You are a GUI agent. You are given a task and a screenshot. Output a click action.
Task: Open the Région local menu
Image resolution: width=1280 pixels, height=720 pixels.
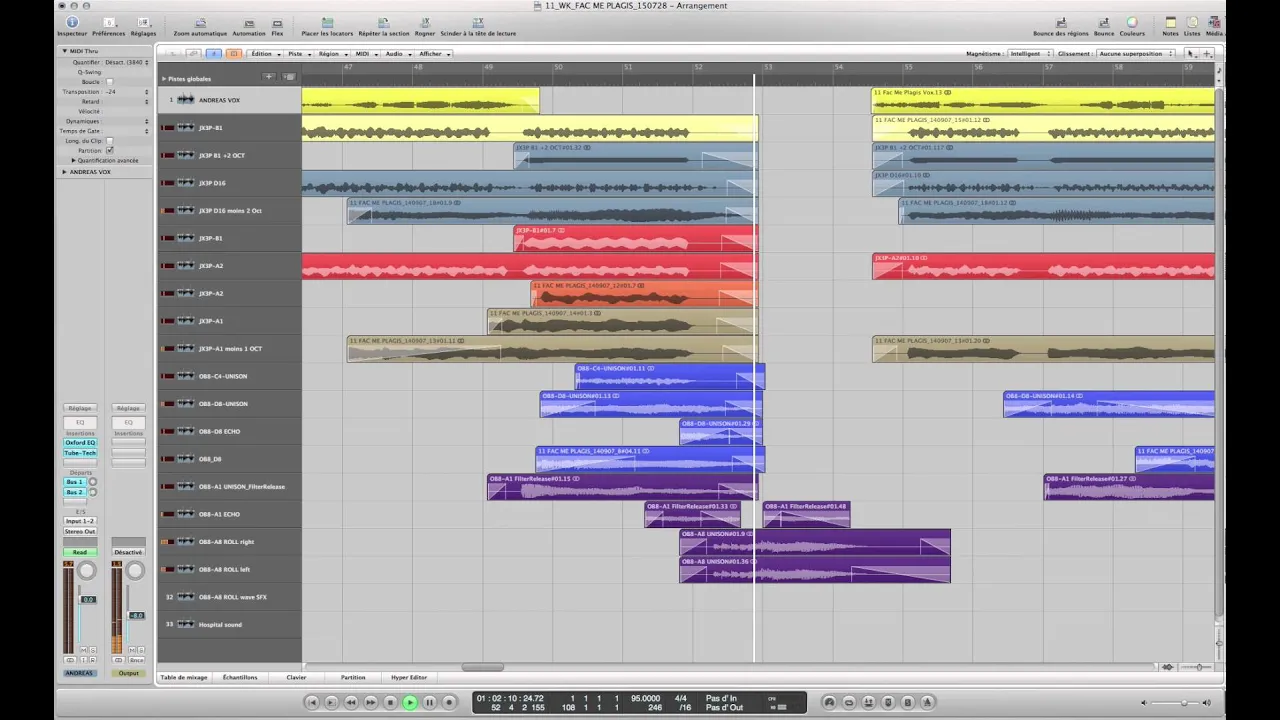click(x=332, y=54)
